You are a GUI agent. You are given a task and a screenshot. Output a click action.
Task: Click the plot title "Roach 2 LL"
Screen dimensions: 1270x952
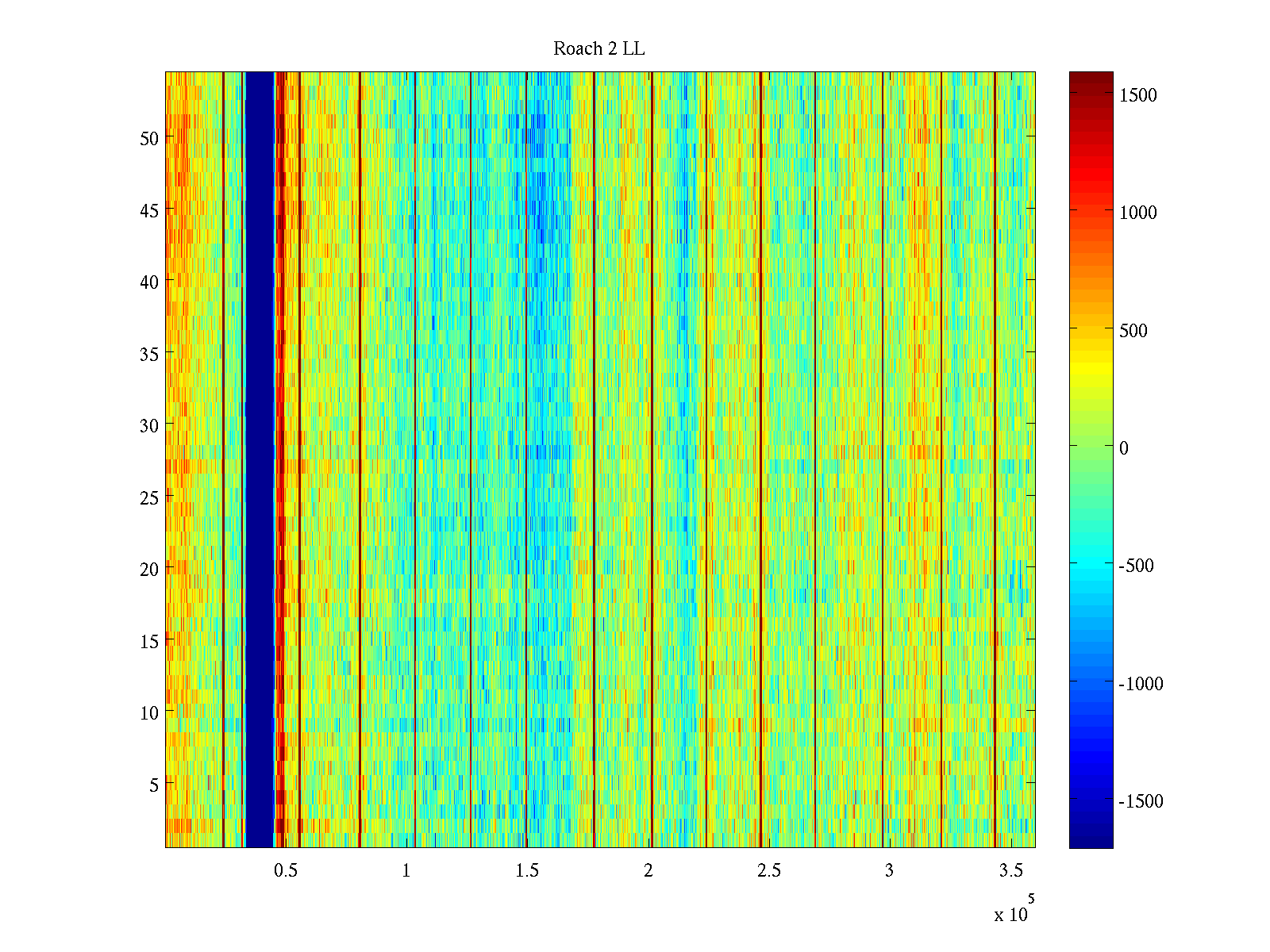598,49
